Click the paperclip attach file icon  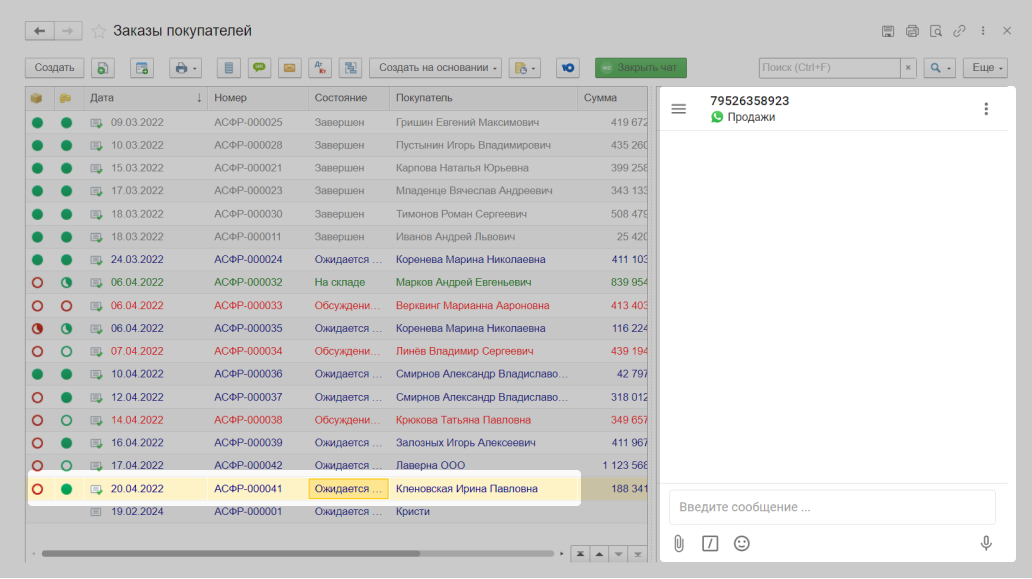click(678, 543)
